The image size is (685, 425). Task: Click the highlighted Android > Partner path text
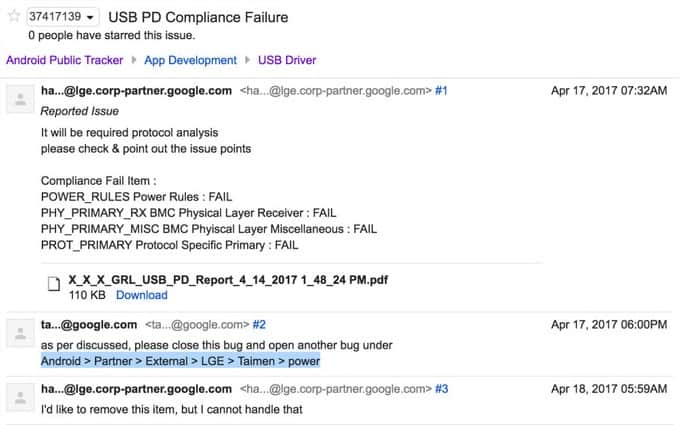point(180,361)
